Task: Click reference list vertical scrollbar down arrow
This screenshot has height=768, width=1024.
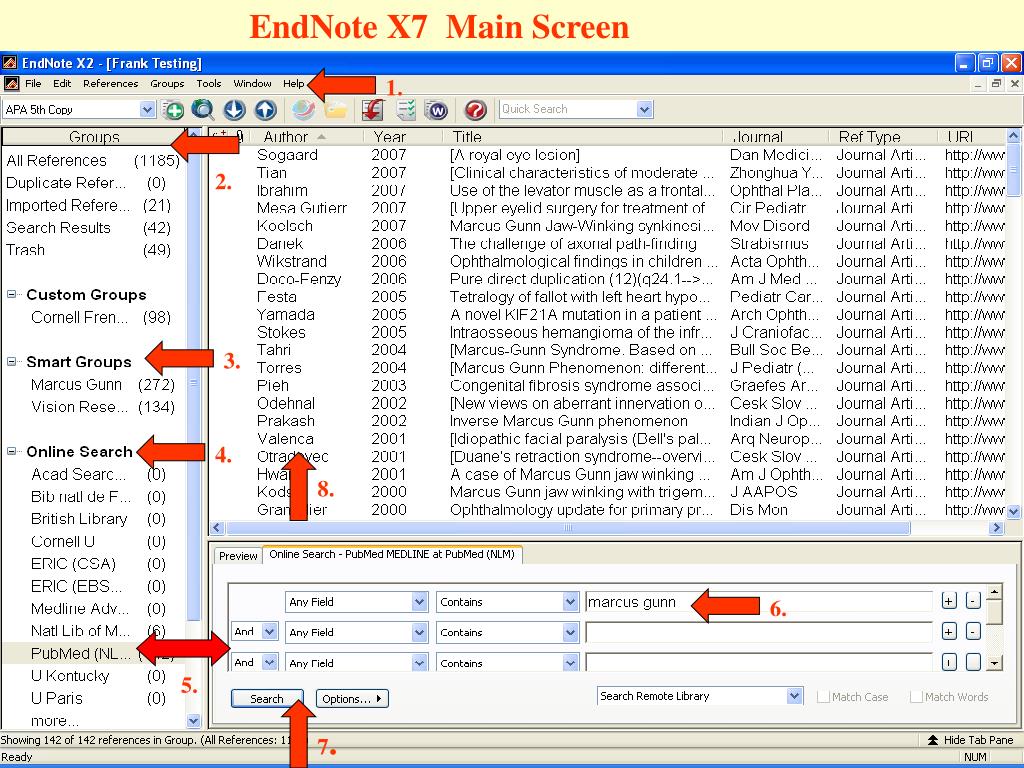Action: coord(1014,511)
